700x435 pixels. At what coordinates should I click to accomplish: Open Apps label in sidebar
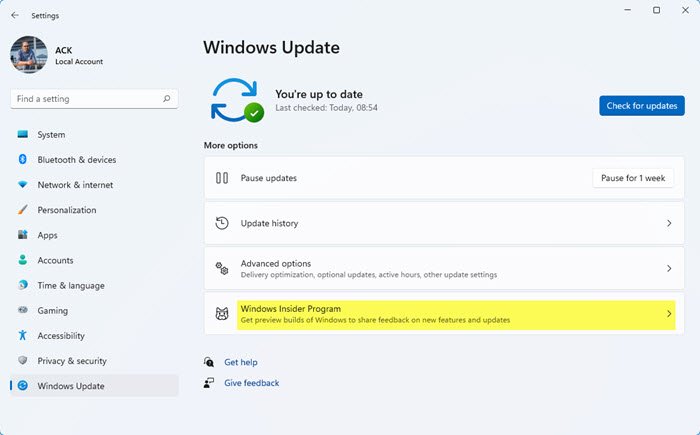(47, 235)
